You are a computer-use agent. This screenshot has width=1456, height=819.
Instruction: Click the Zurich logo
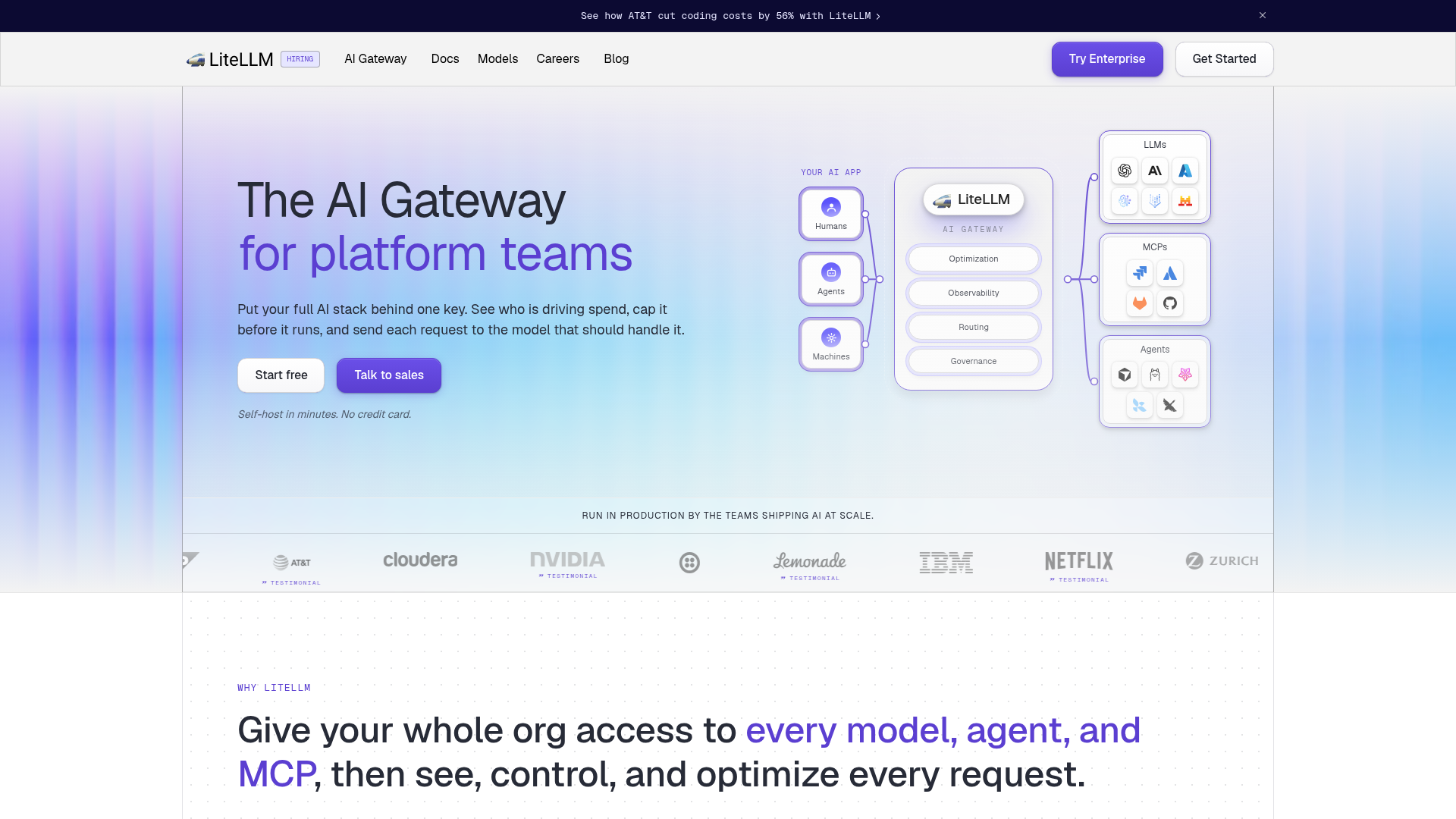tap(1222, 561)
